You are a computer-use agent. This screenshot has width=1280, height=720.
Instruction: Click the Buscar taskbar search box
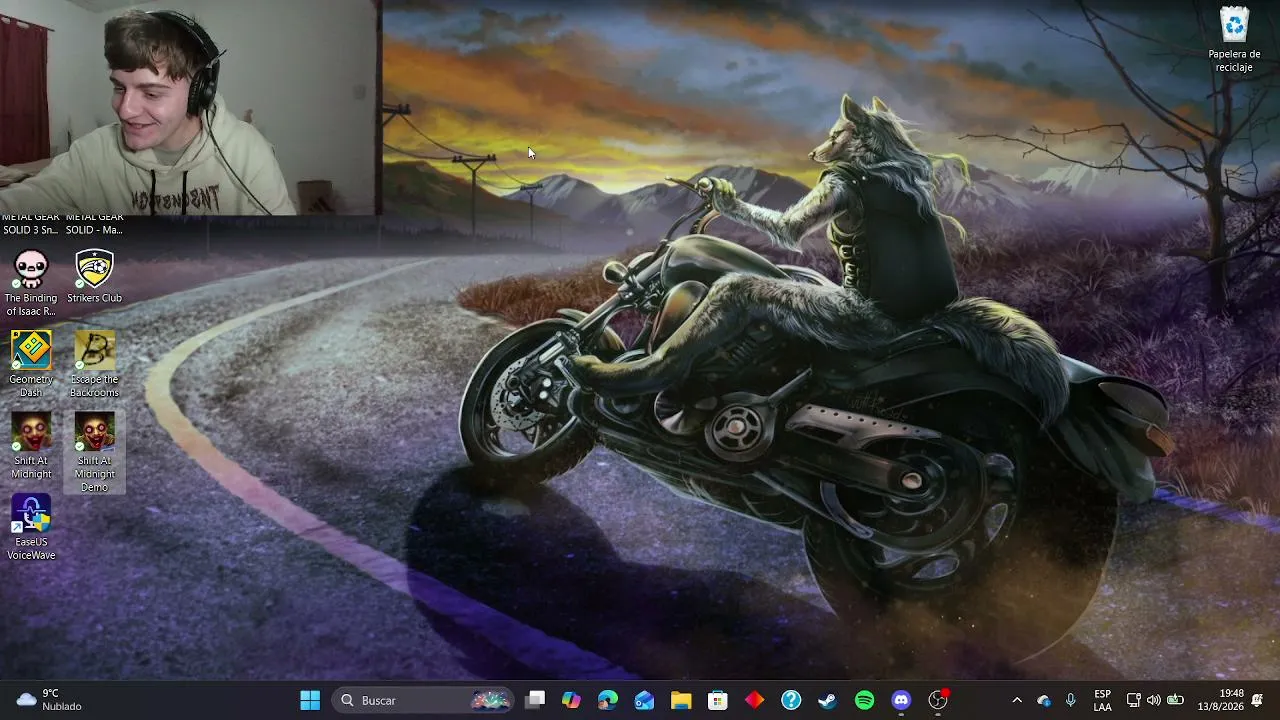(424, 700)
